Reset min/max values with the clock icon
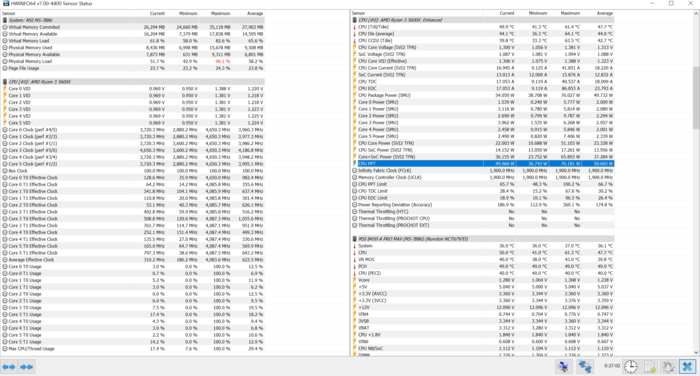Screen dimensions: 700x376 [x=631, y=367]
